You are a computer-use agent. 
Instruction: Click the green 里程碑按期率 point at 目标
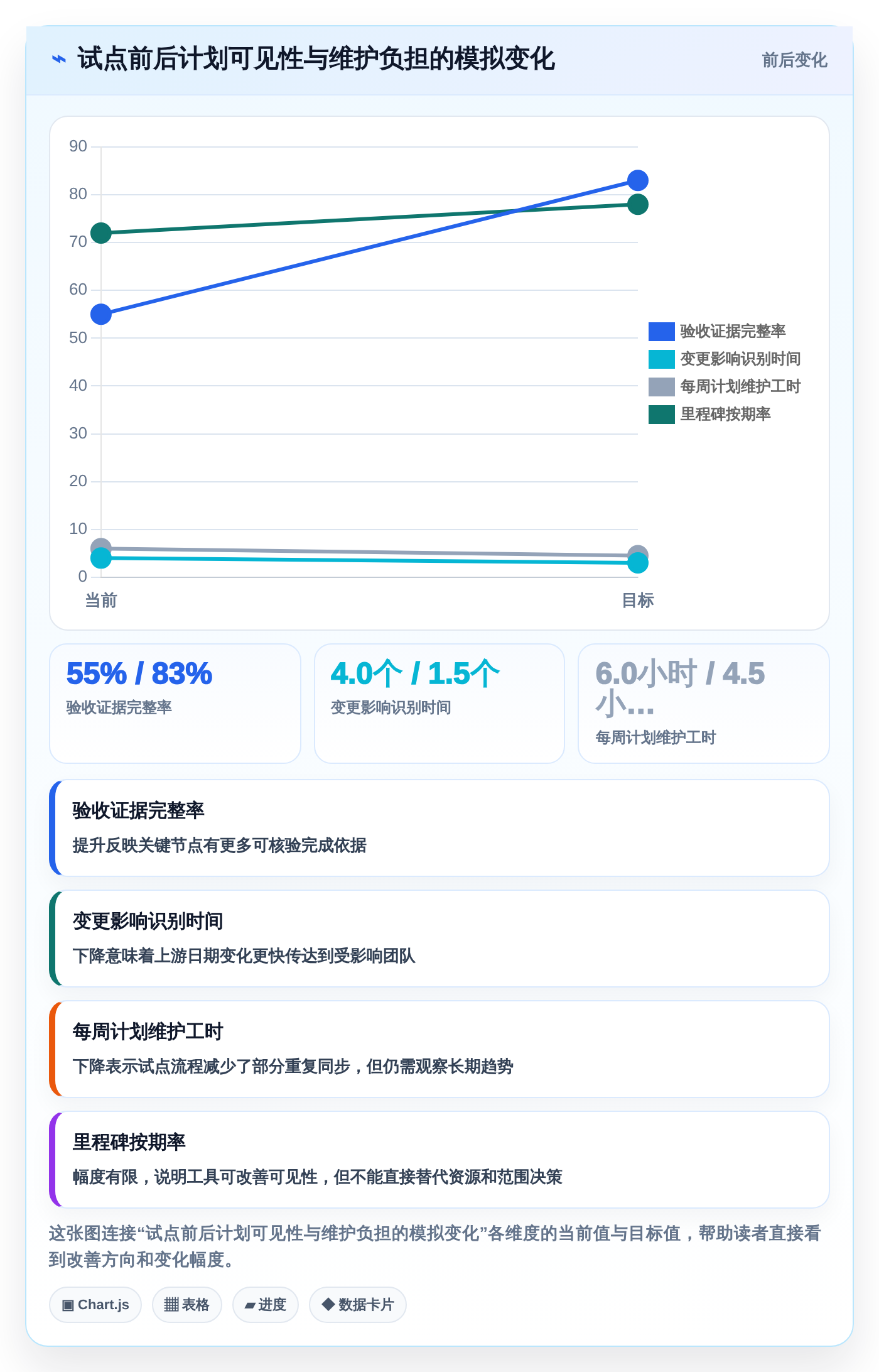click(x=638, y=204)
